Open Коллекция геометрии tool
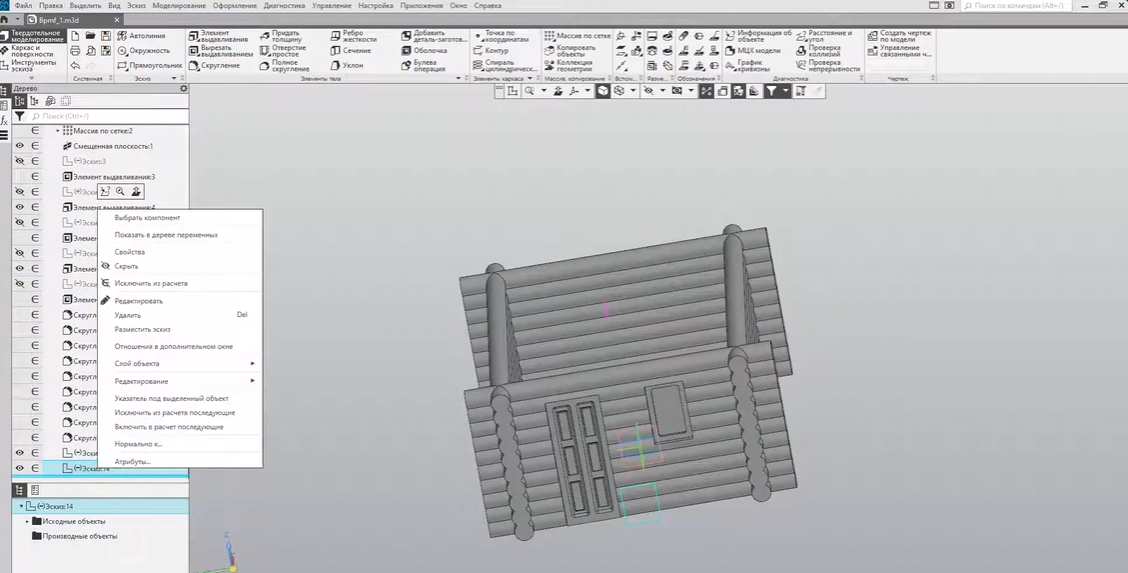This screenshot has height=573, width=1128. (569, 65)
